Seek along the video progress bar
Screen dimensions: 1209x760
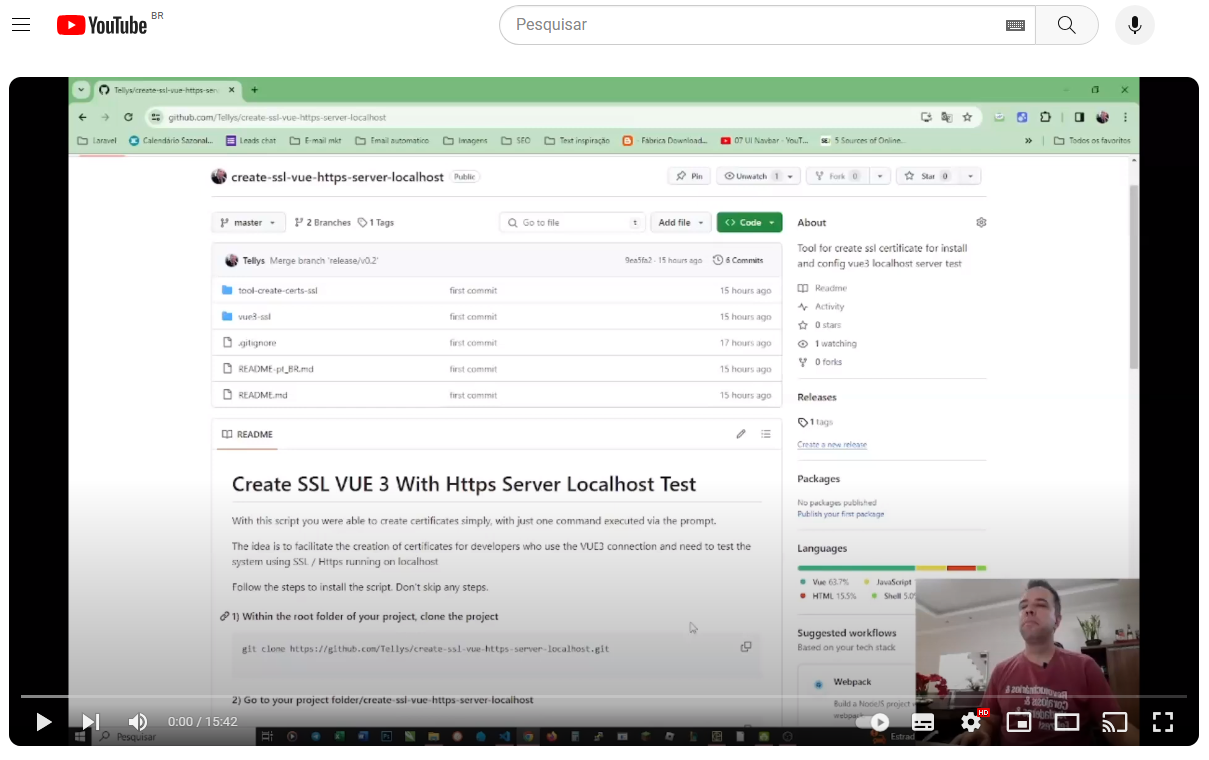604,696
